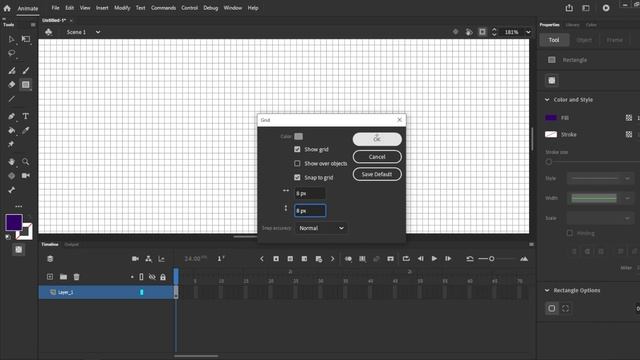Select the Pen tool
Screen dimensions: 640x360
pos(11,116)
